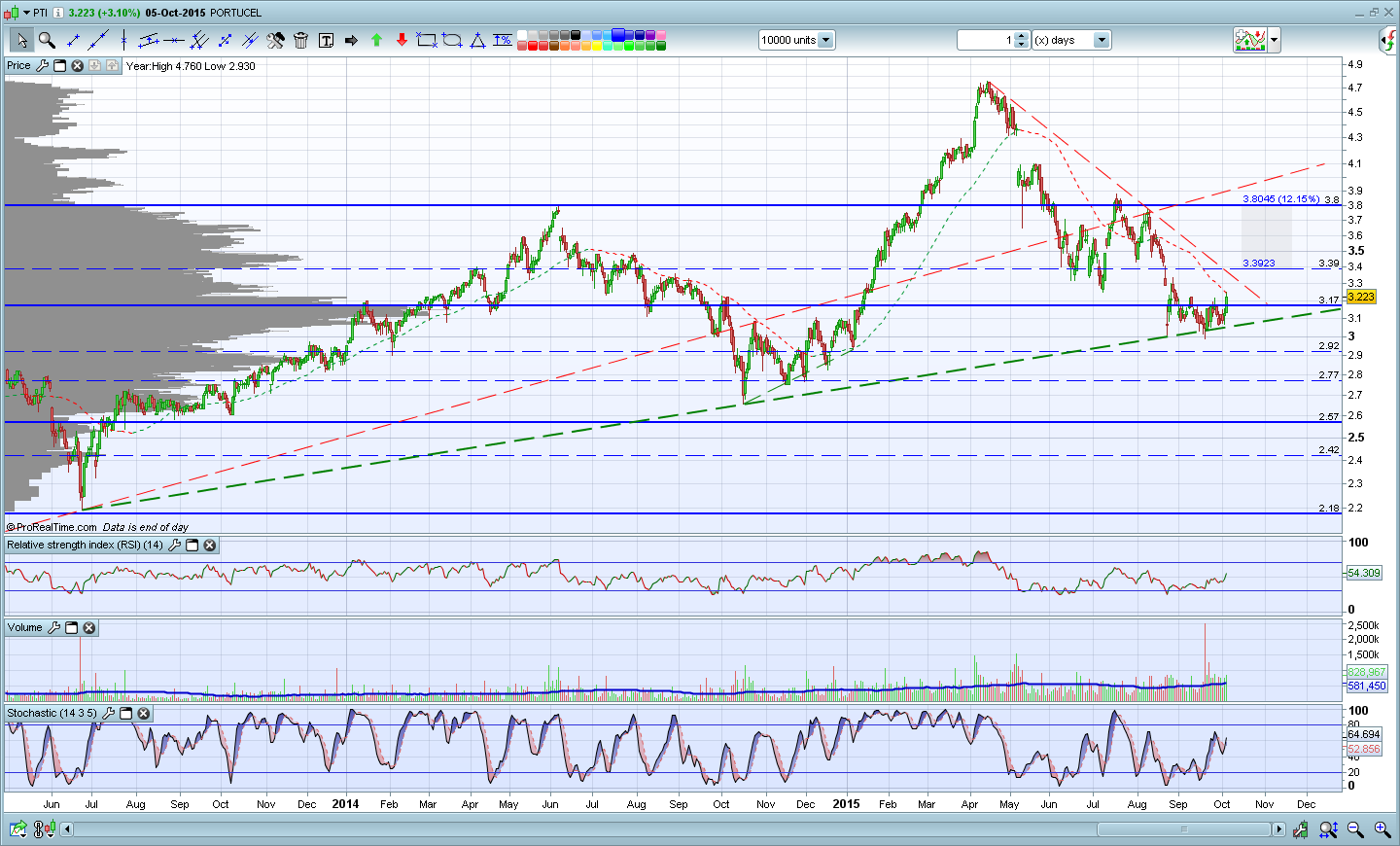
Task: Toggle the Stochastic panel maximize icon
Action: point(125,714)
